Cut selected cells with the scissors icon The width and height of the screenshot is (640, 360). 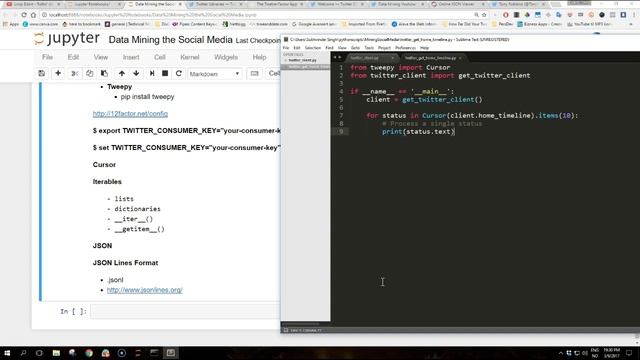[x=74, y=73]
